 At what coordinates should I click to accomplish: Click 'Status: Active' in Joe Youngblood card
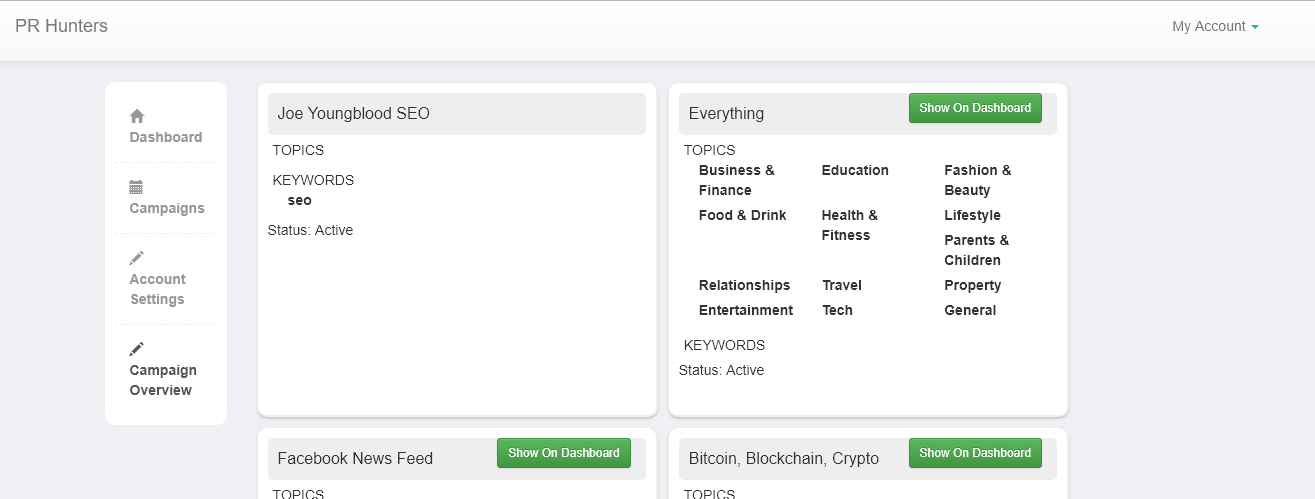pyautogui.click(x=310, y=230)
